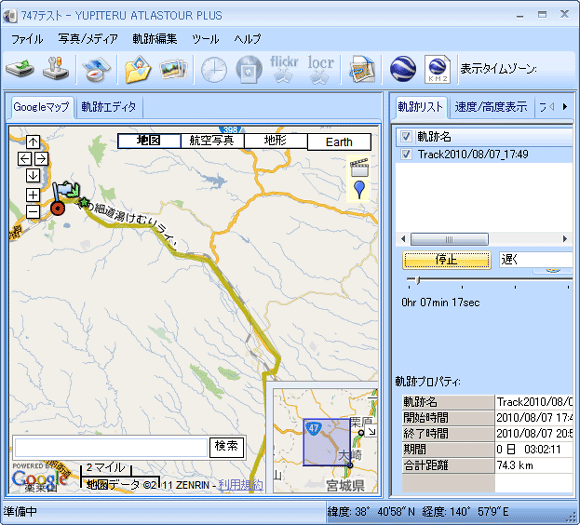Open the 遅く playback speed dropdown
This screenshot has width=580, height=525.
point(536,260)
